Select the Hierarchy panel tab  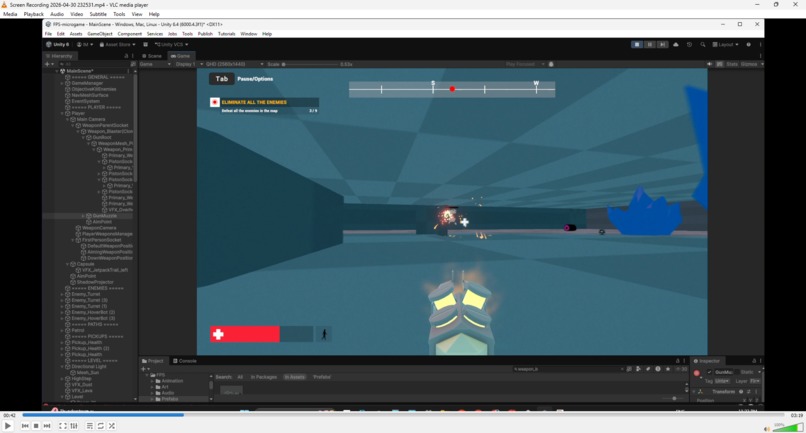(60, 56)
